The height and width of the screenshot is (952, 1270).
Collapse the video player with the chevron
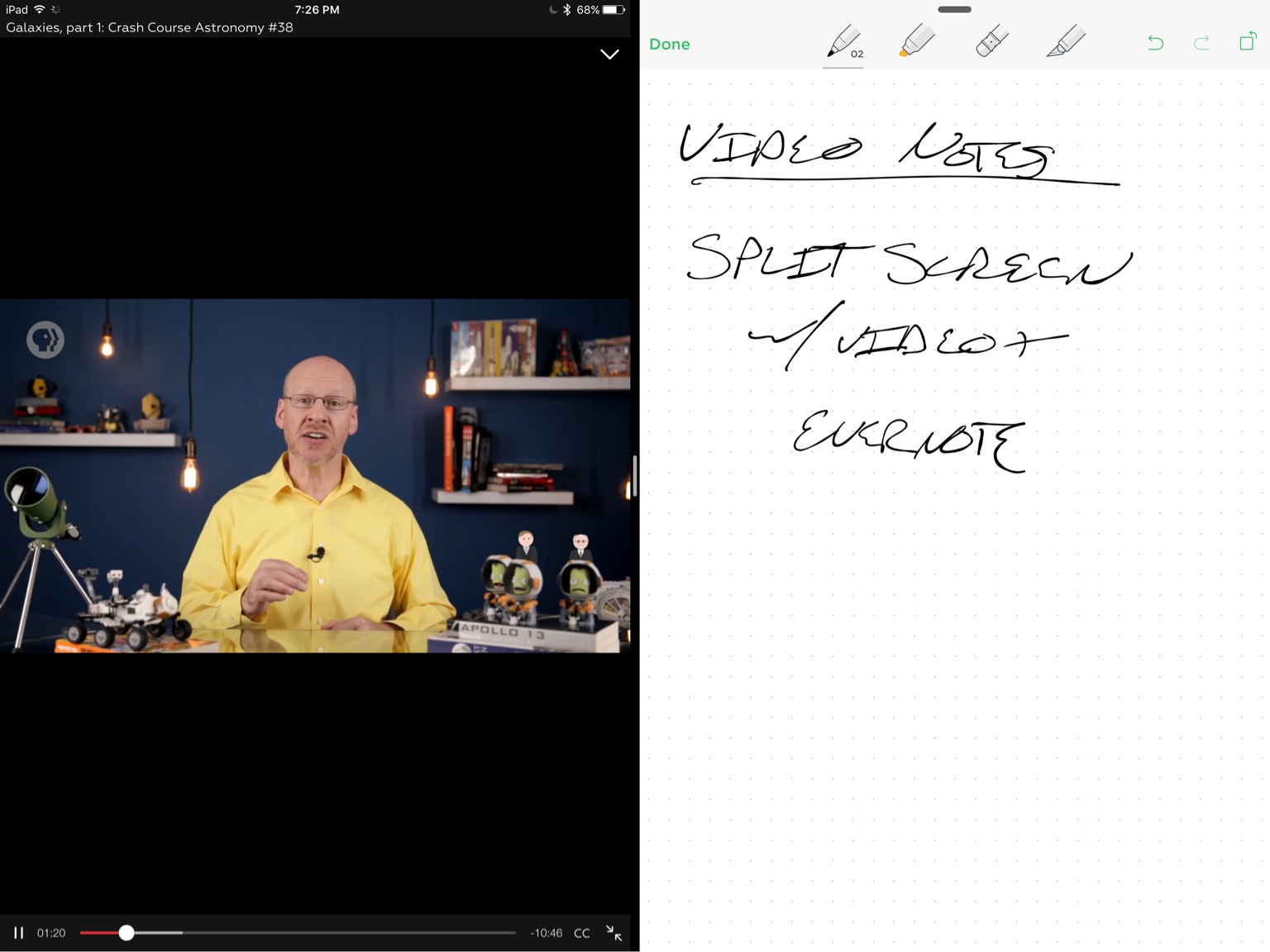click(x=609, y=55)
